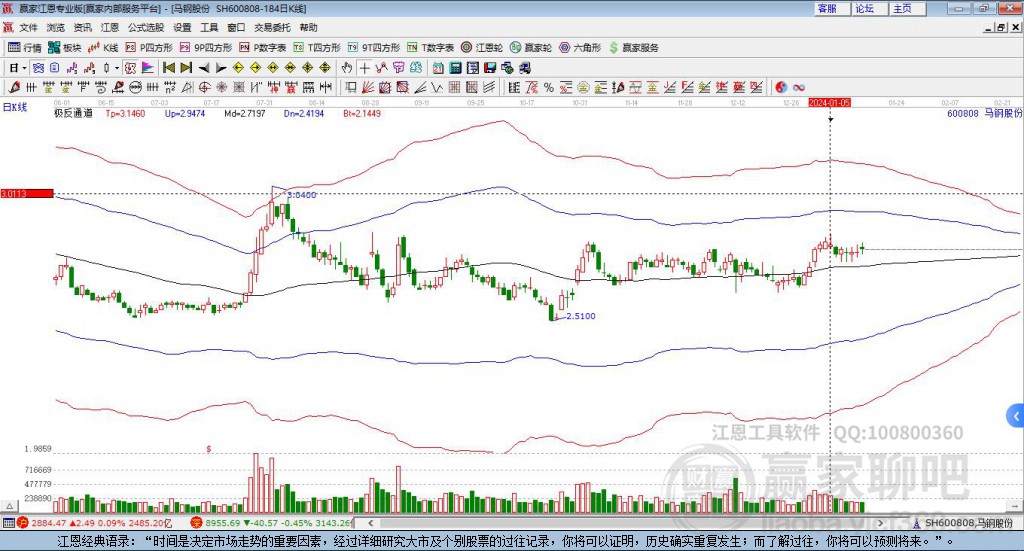Click the Tp=3.1460 indicator value

tap(125, 114)
